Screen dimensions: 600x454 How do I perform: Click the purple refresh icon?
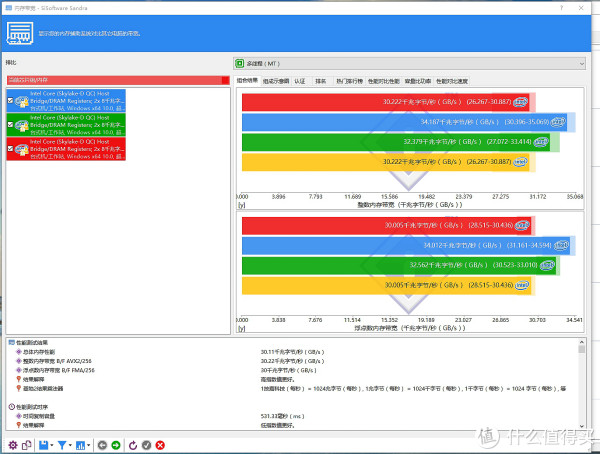coord(133,445)
